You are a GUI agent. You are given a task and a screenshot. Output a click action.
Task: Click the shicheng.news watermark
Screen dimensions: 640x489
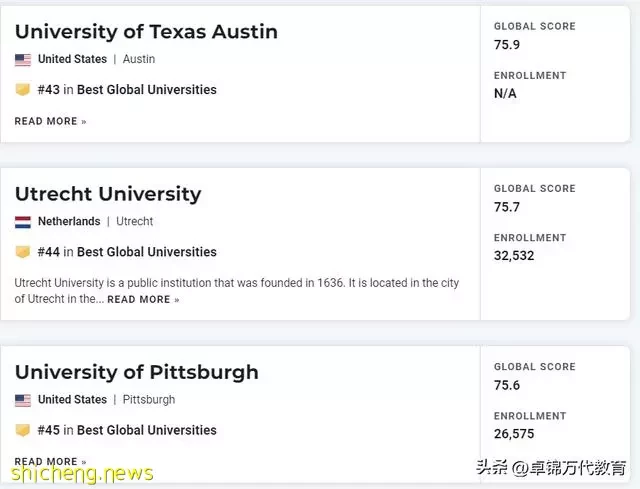(x=82, y=474)
